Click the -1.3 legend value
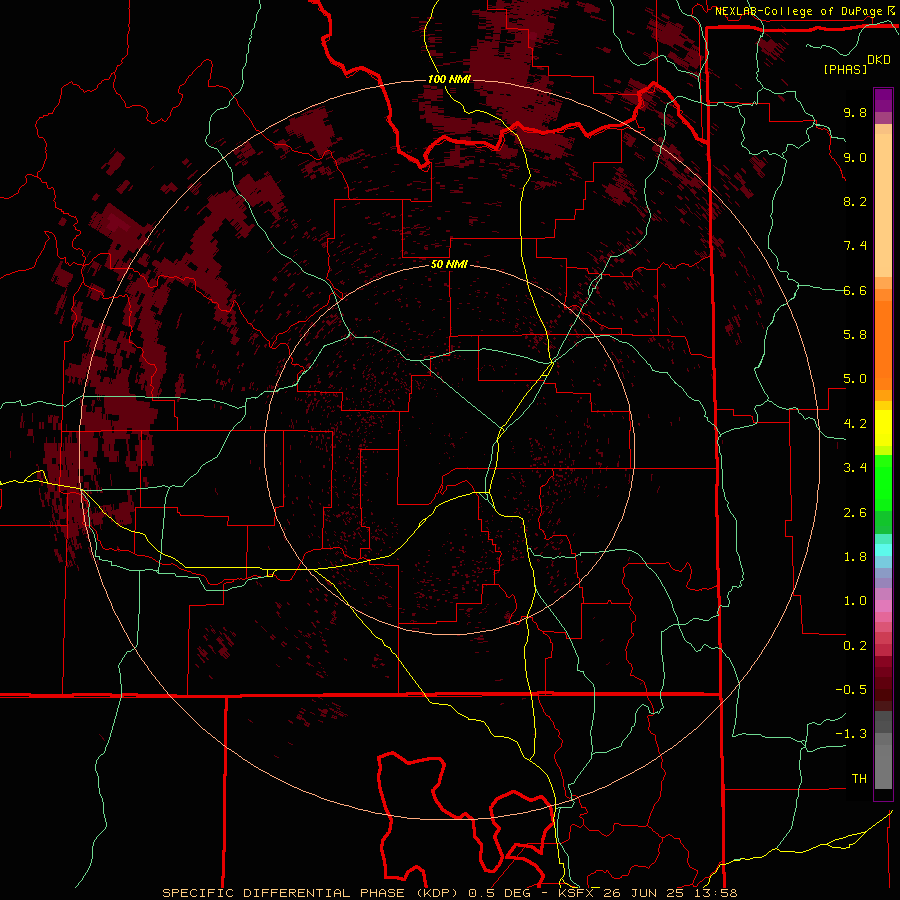900x900 pixels. pyautogui.click(x=851, y=734)
